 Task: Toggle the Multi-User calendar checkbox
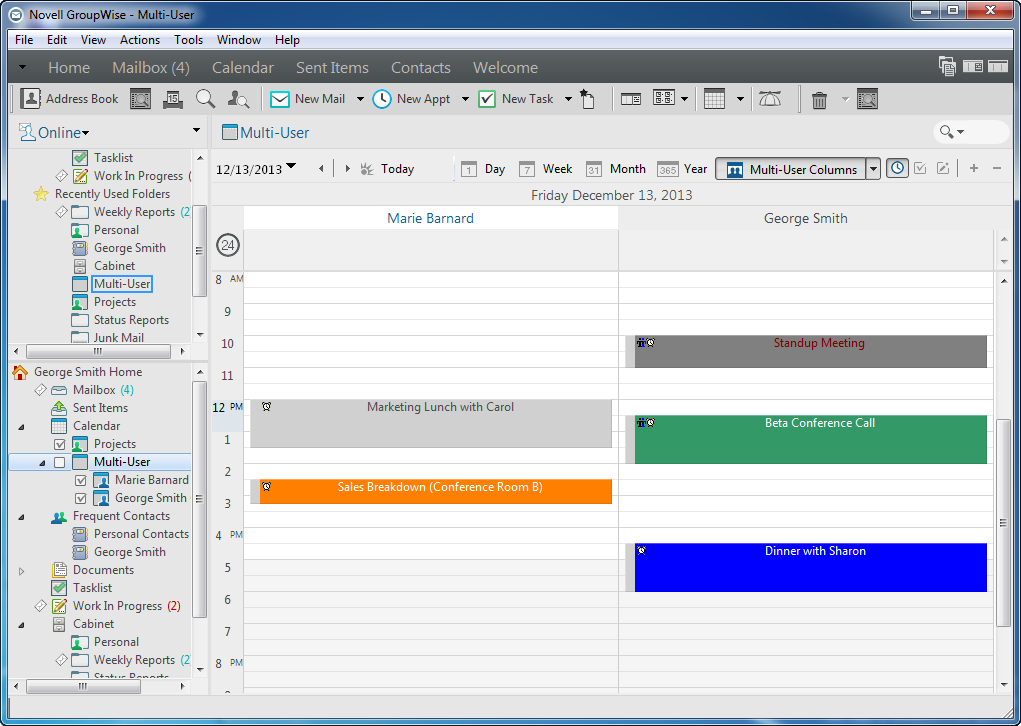(60, 462)
